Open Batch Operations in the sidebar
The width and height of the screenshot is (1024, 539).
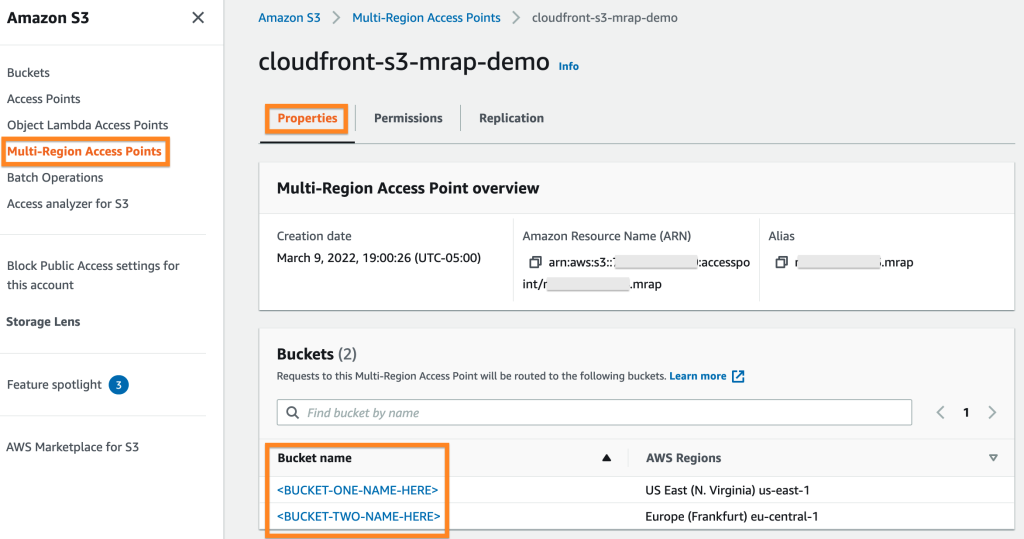click(55, 177)
